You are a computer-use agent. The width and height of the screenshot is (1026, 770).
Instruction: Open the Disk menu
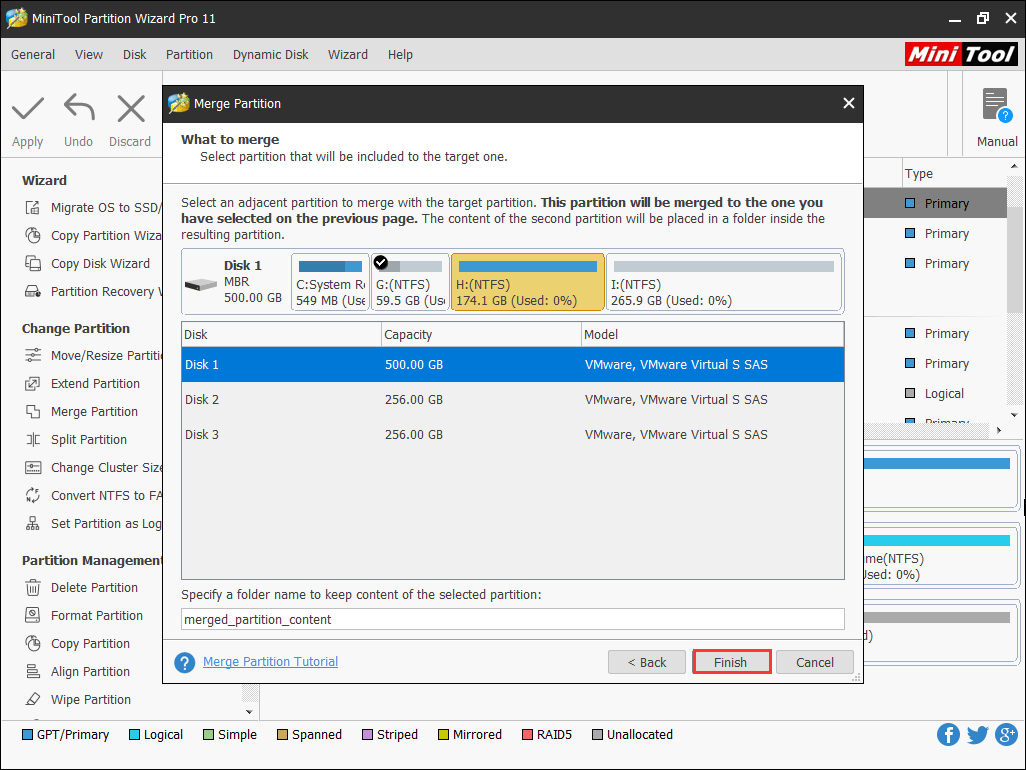point(134,55)
